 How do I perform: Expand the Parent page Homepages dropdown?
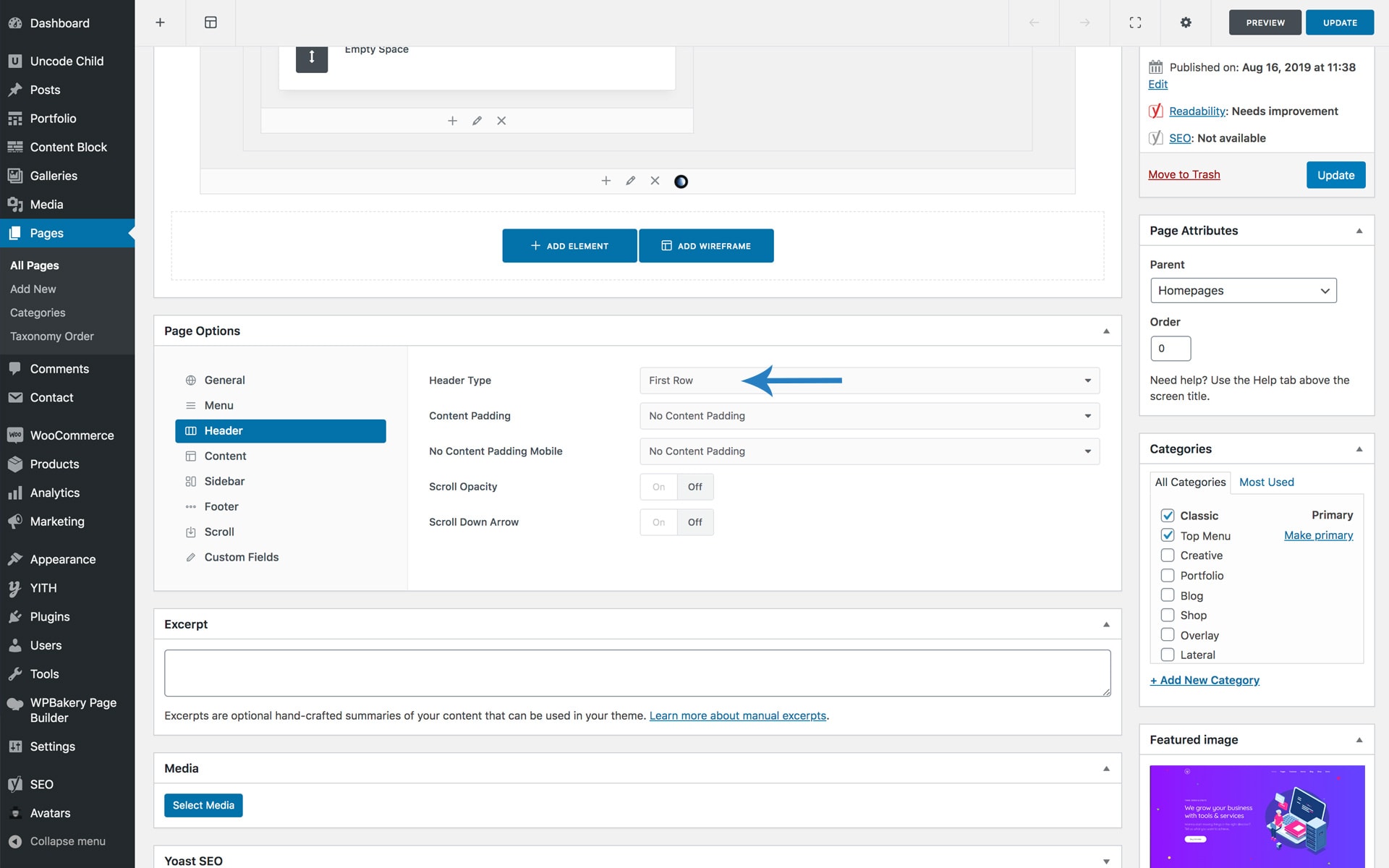1243,291
